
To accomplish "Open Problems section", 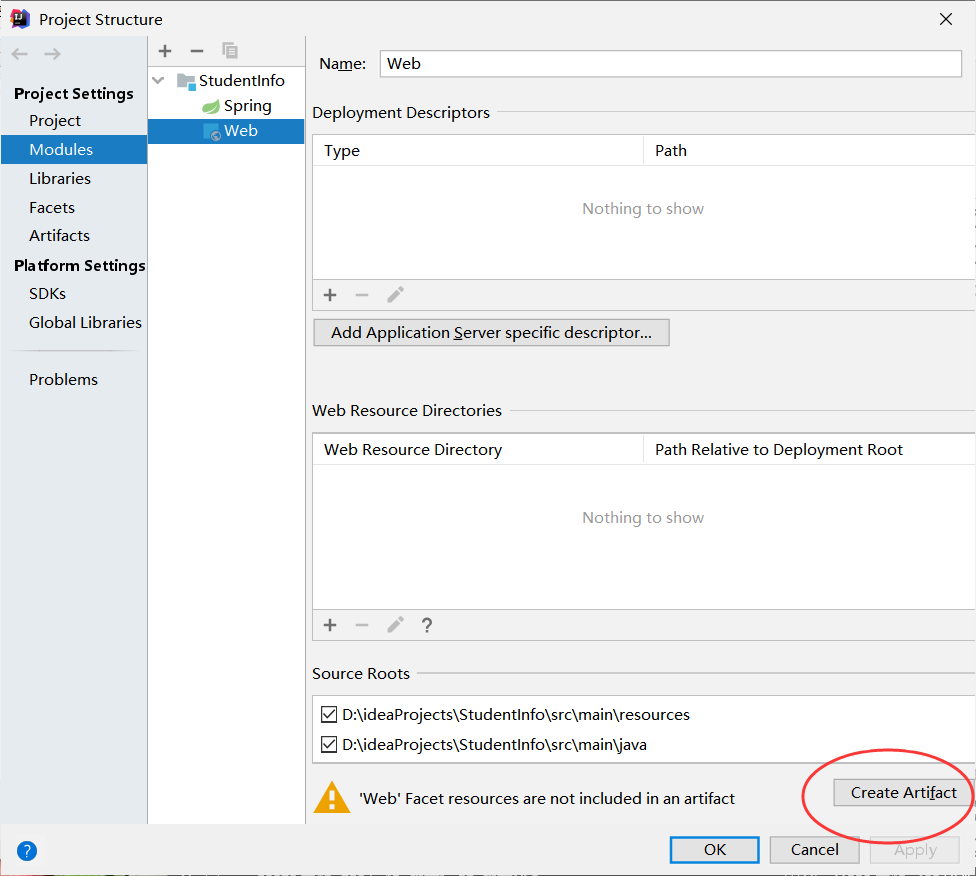I will click(63, 380).
